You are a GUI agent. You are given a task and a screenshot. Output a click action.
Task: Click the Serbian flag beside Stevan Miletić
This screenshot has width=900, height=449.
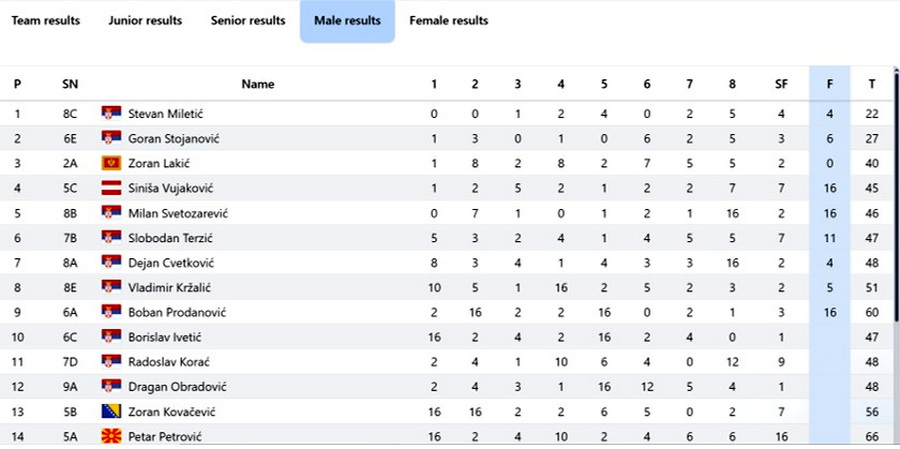coord(111,113)
